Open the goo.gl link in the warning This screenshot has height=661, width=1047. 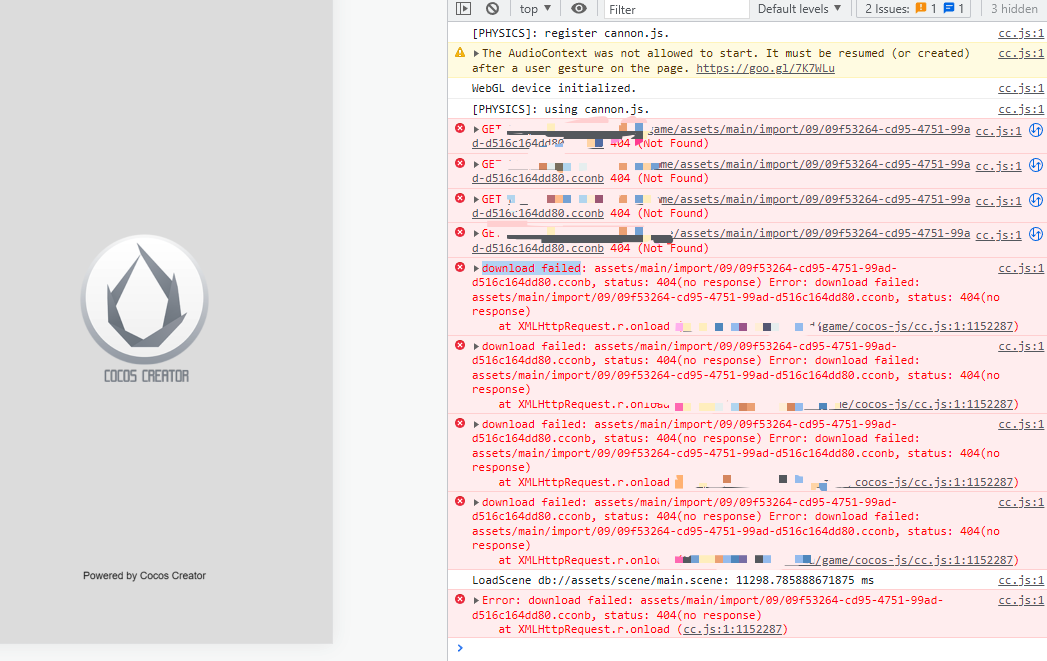click(766, 68)
